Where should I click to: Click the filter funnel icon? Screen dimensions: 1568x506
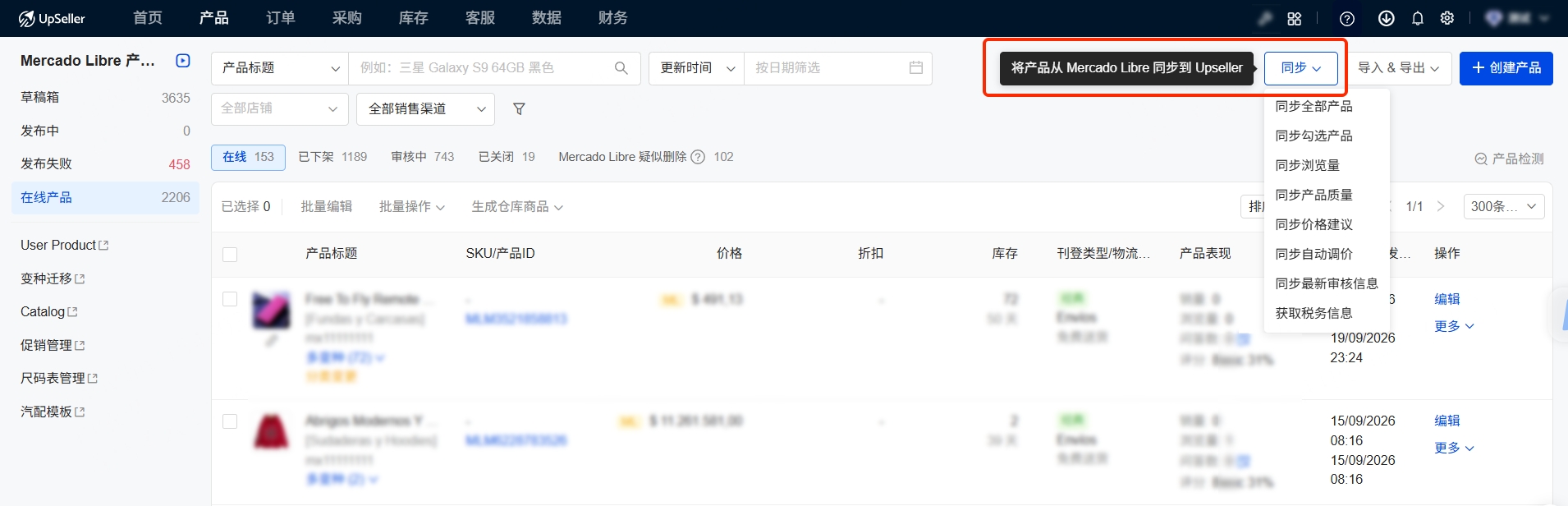coord(519,108)
